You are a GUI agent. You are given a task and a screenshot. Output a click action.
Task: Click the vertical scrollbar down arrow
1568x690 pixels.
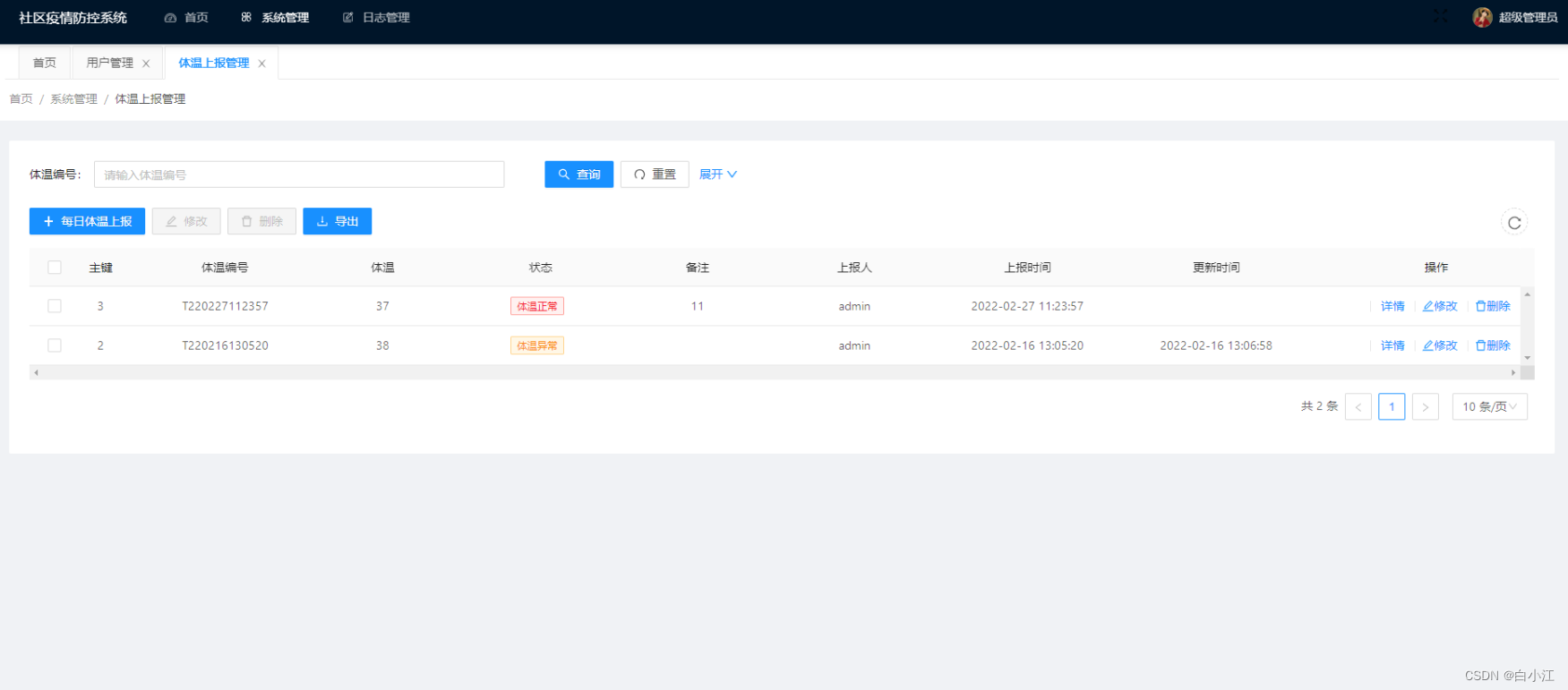(x=1528, y=358)
